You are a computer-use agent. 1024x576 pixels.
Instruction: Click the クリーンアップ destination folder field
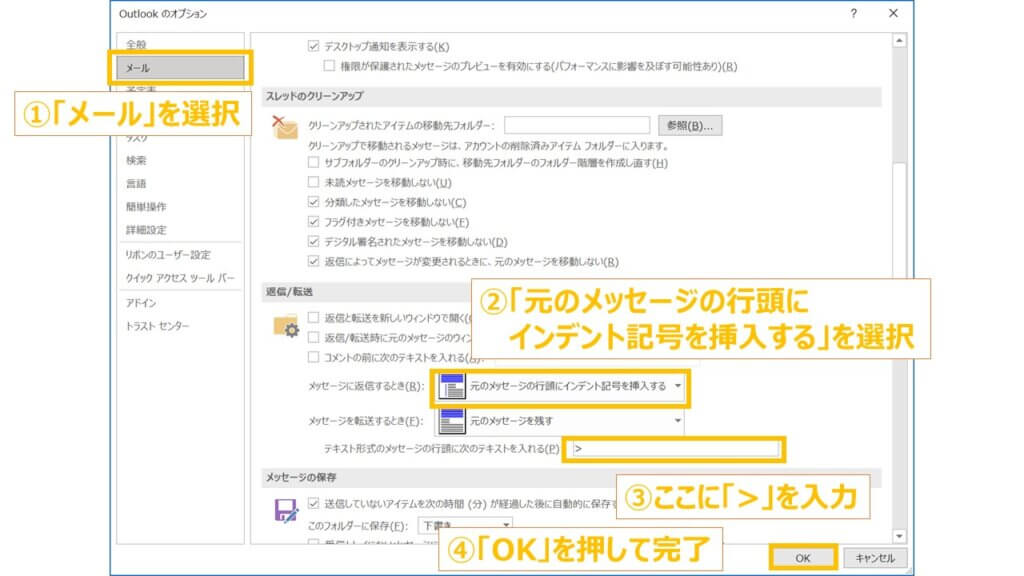pos(577,125)
